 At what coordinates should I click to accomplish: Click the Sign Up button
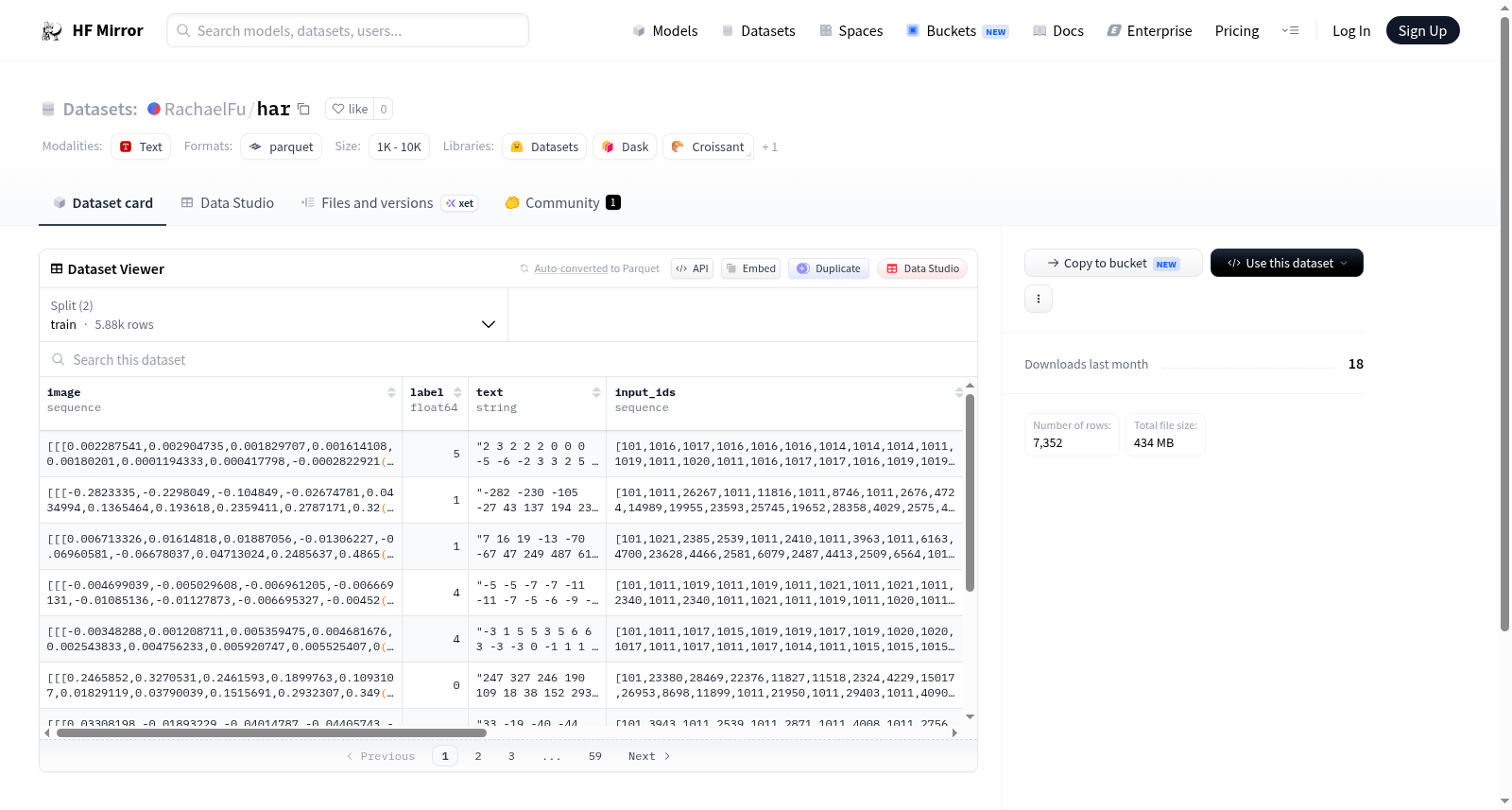pos(1422,31)
